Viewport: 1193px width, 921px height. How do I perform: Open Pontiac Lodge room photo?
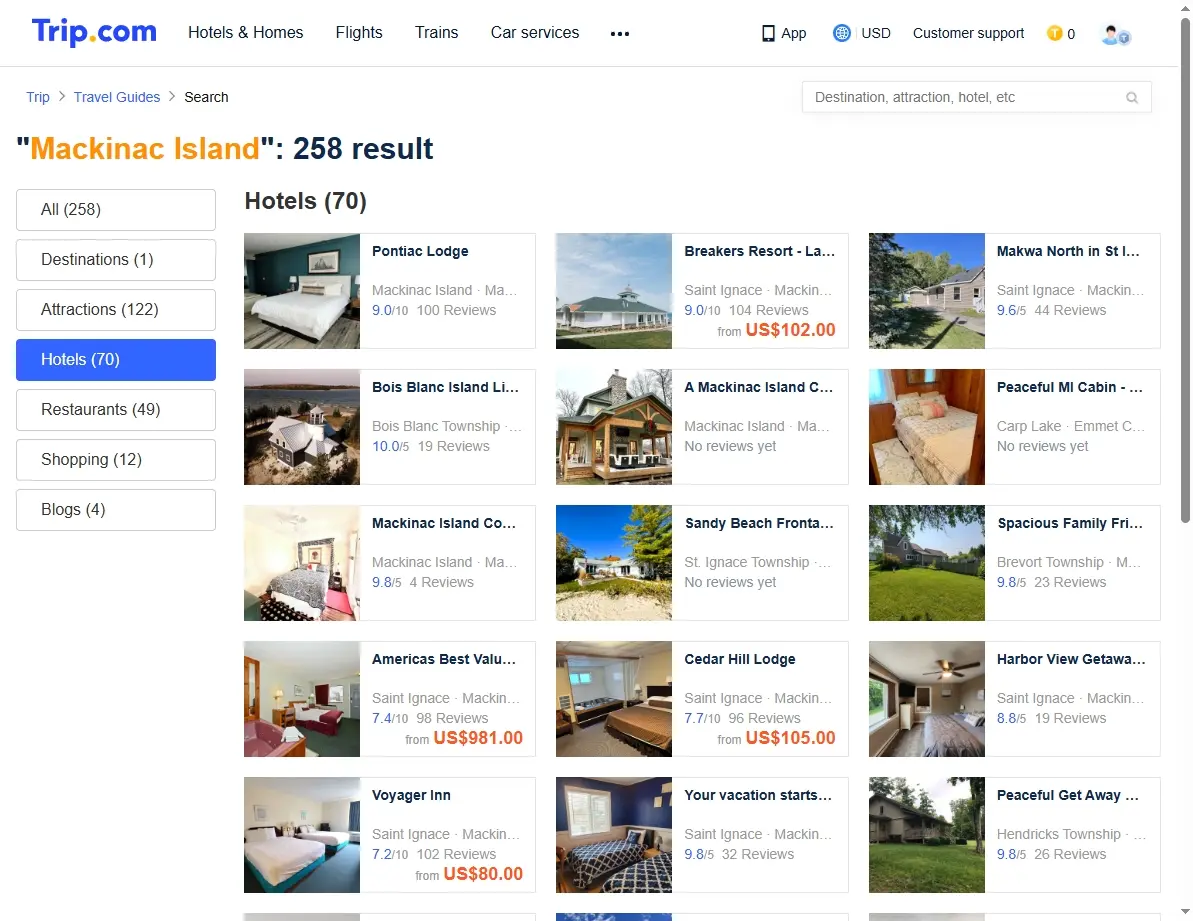click(x=302, y=291)
